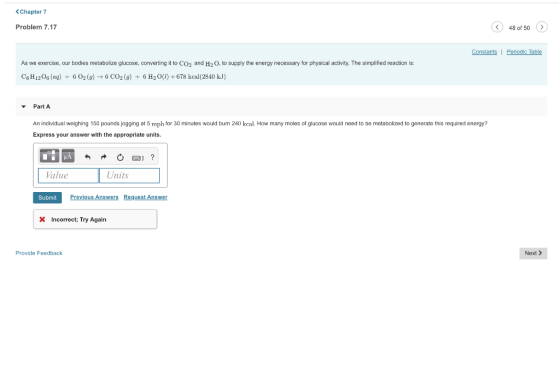Open the symbols µÅ button
The image size is (560, 378).
click(x=68, y=156)
